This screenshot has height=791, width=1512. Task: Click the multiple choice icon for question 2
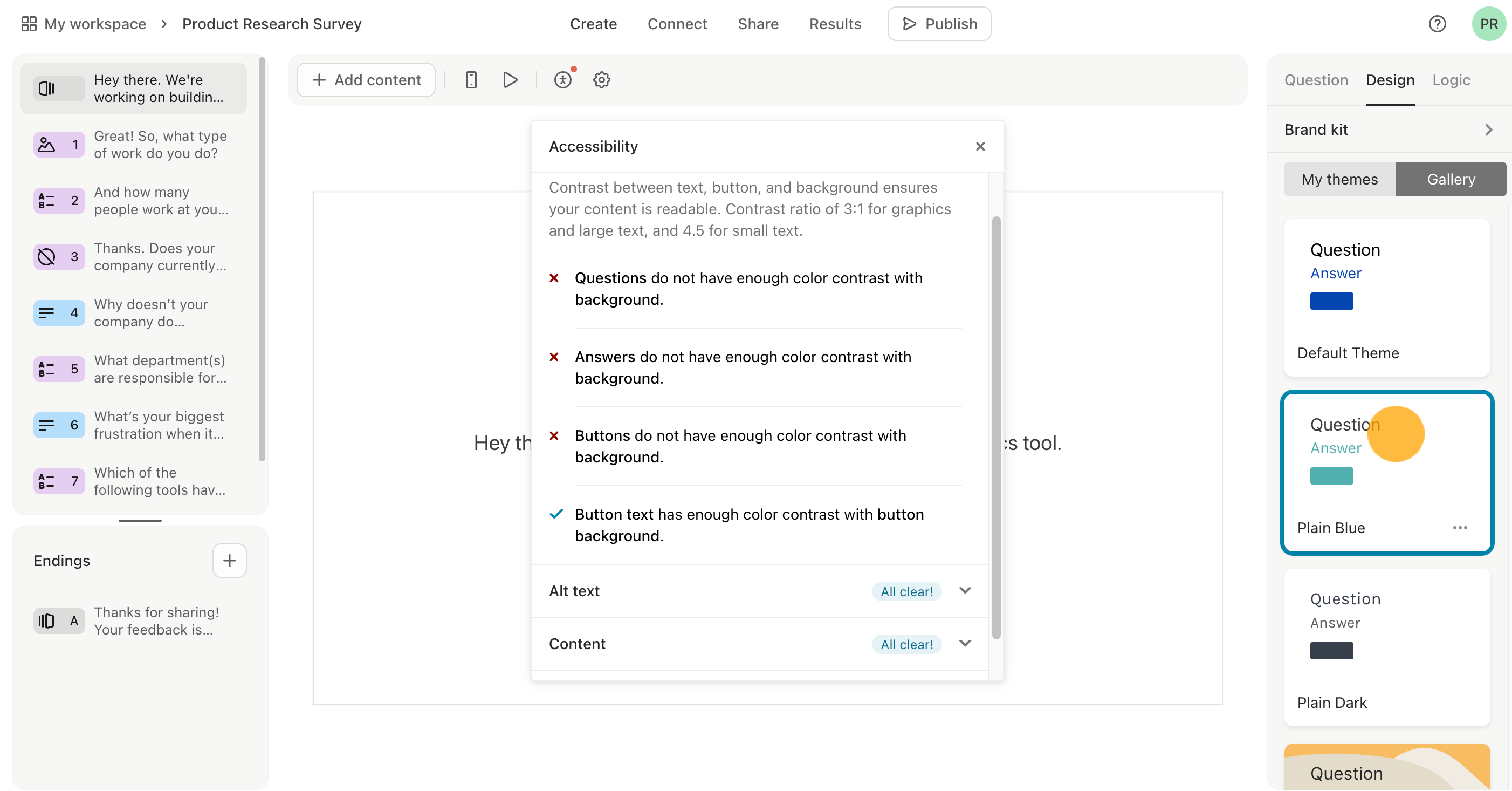coord(46,201)
